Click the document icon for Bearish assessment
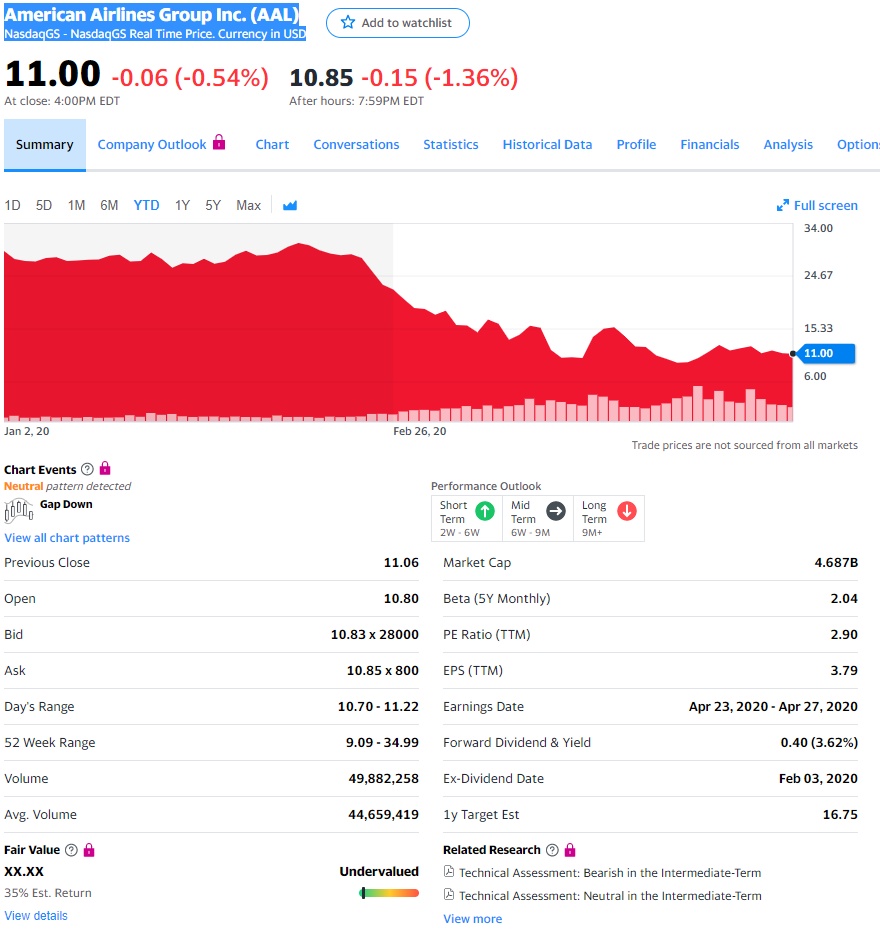 448,872
